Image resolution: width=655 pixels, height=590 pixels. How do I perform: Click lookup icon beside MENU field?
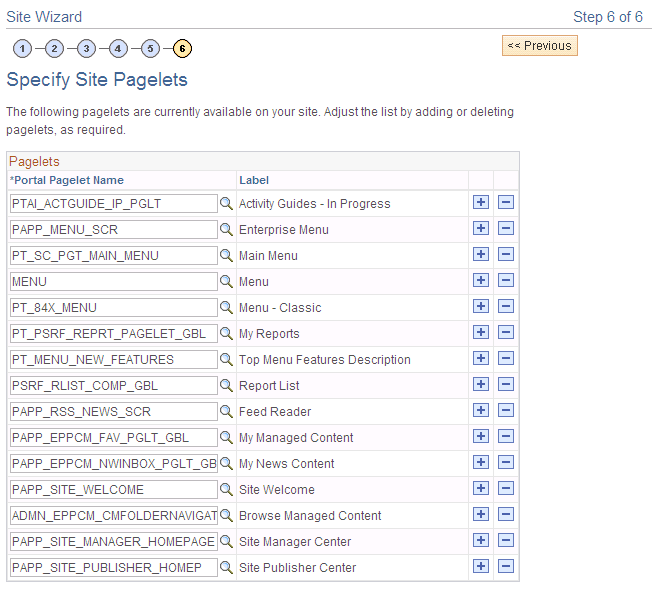[226, 282]
